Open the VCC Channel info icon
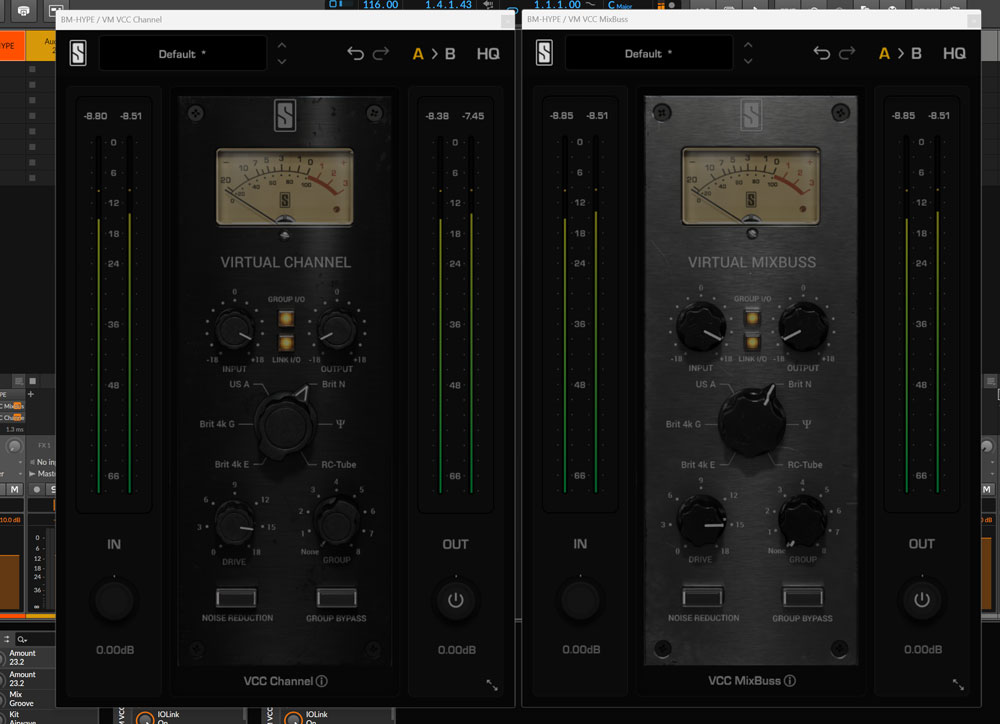 (322, 681)
